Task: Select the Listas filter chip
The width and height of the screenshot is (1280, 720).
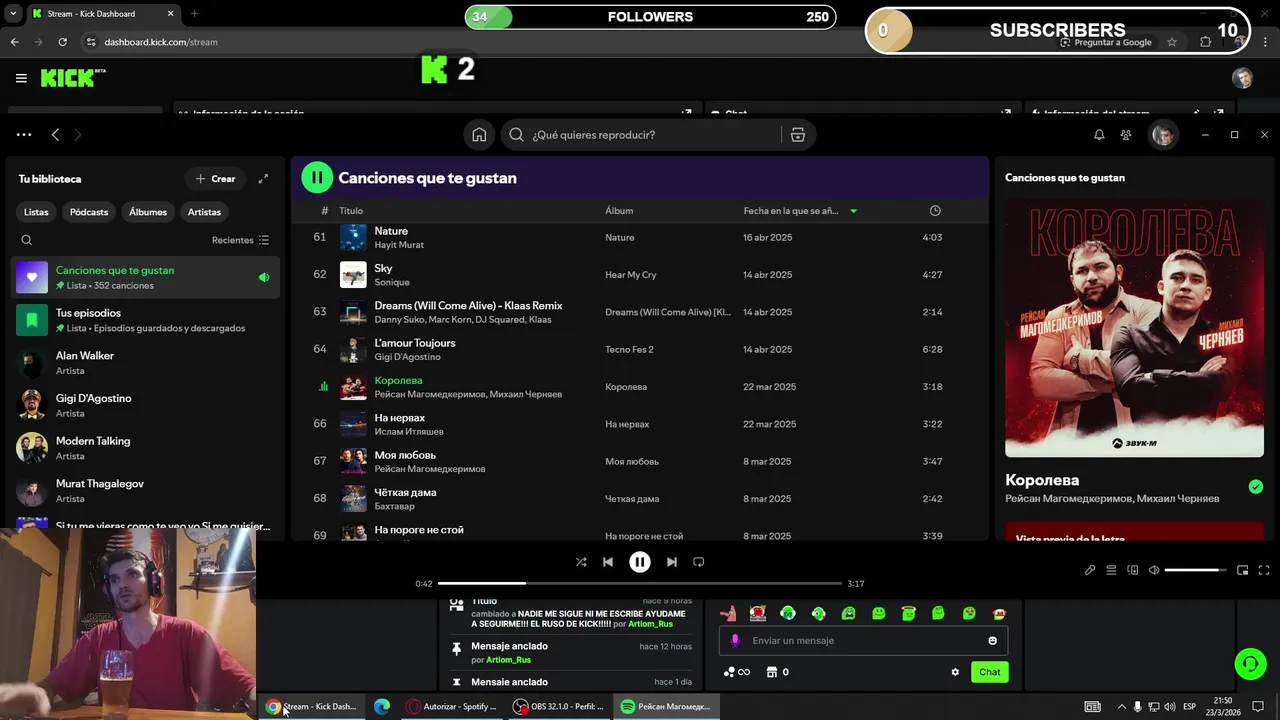Action: pyautogui.click(x=36, y=212)
